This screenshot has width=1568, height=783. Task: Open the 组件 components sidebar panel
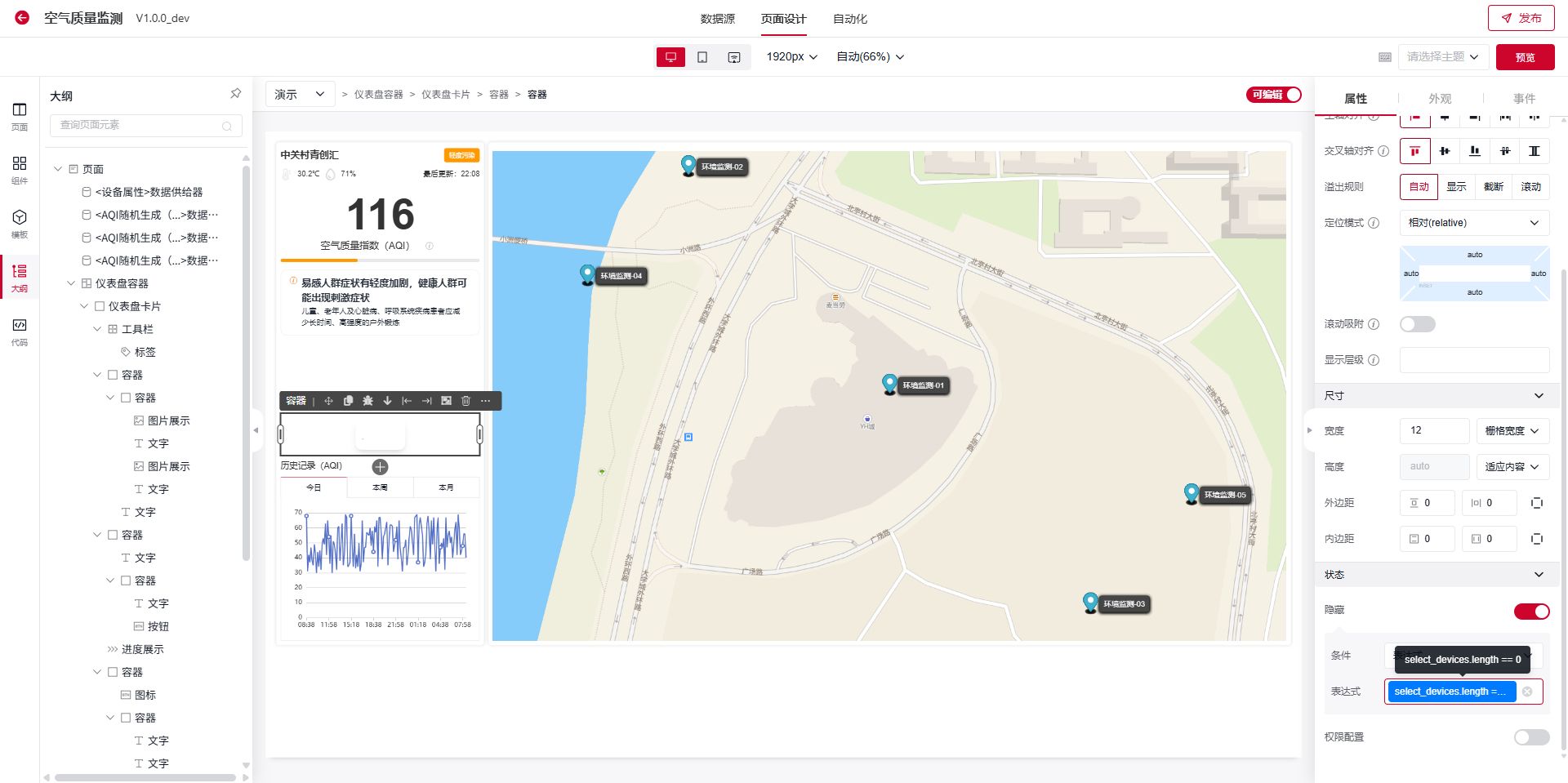coord(20,170)
